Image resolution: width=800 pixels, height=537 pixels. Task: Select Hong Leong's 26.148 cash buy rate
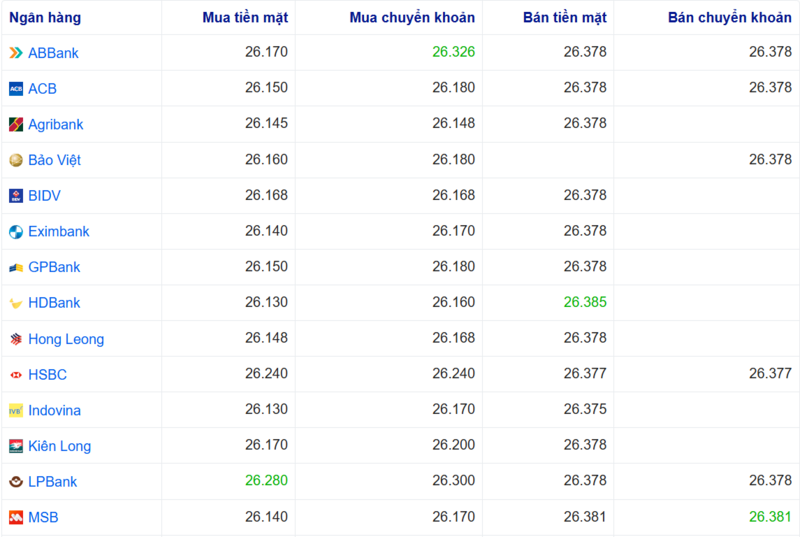tap(266, 338)
